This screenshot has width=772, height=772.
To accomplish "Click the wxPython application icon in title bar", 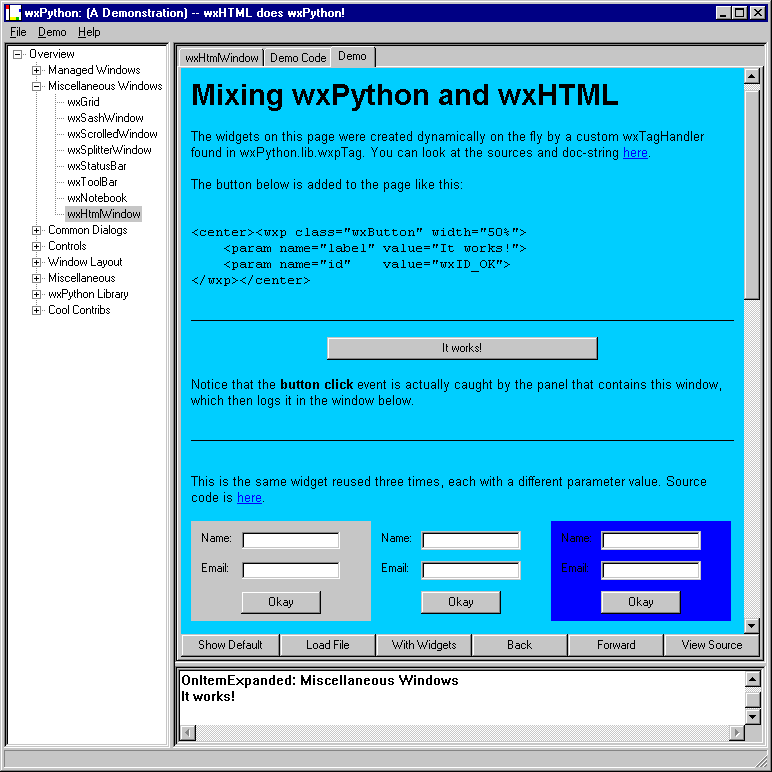I will click(x=13, y=13).
